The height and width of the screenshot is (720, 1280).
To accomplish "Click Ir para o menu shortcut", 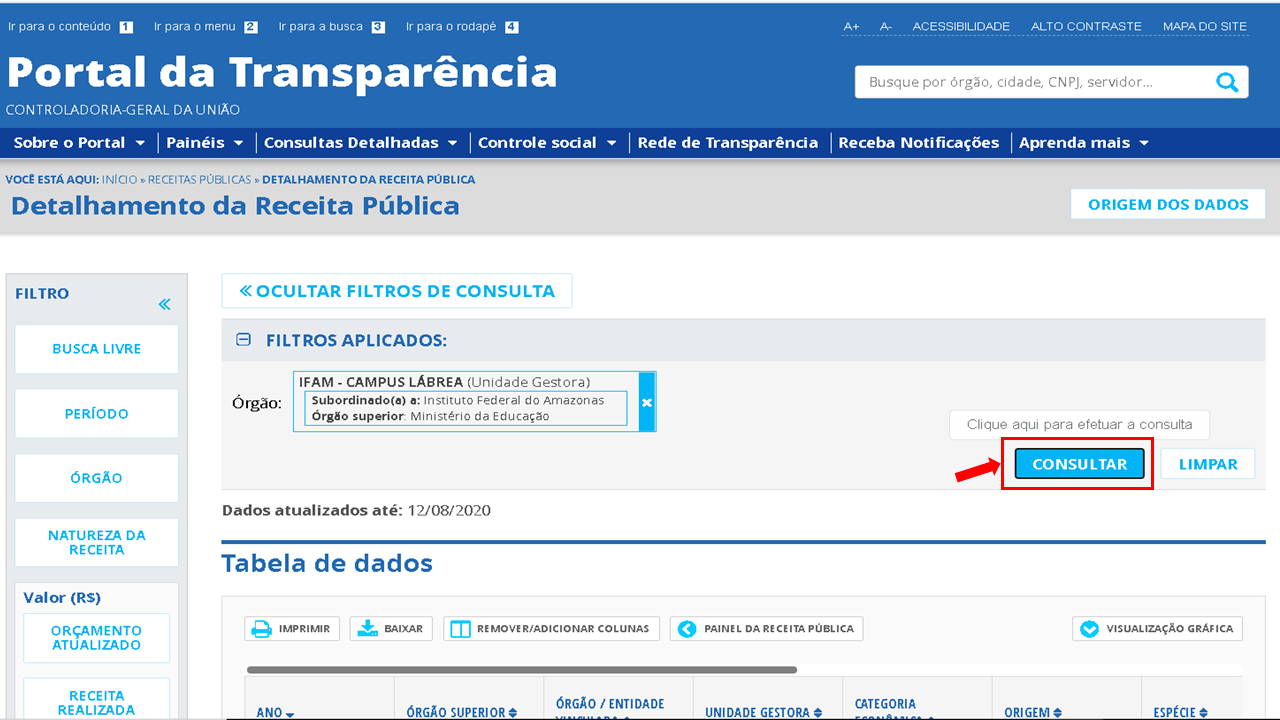I will pyautogui.click(x=206, y=27).
